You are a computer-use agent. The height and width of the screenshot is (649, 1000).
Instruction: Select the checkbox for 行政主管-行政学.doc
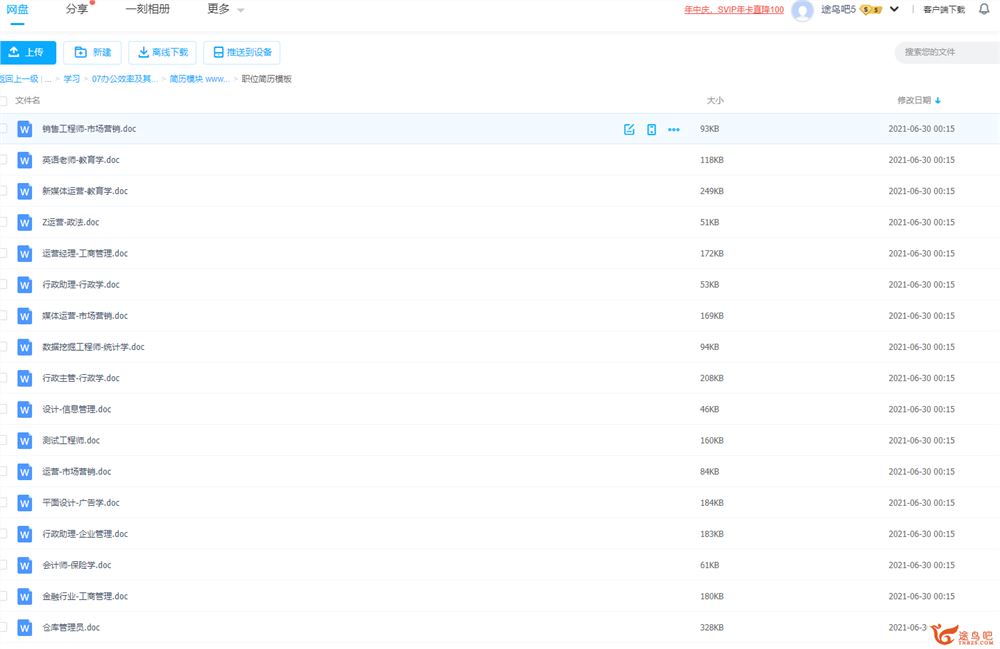pyautogui.click(x=3, y=378)
